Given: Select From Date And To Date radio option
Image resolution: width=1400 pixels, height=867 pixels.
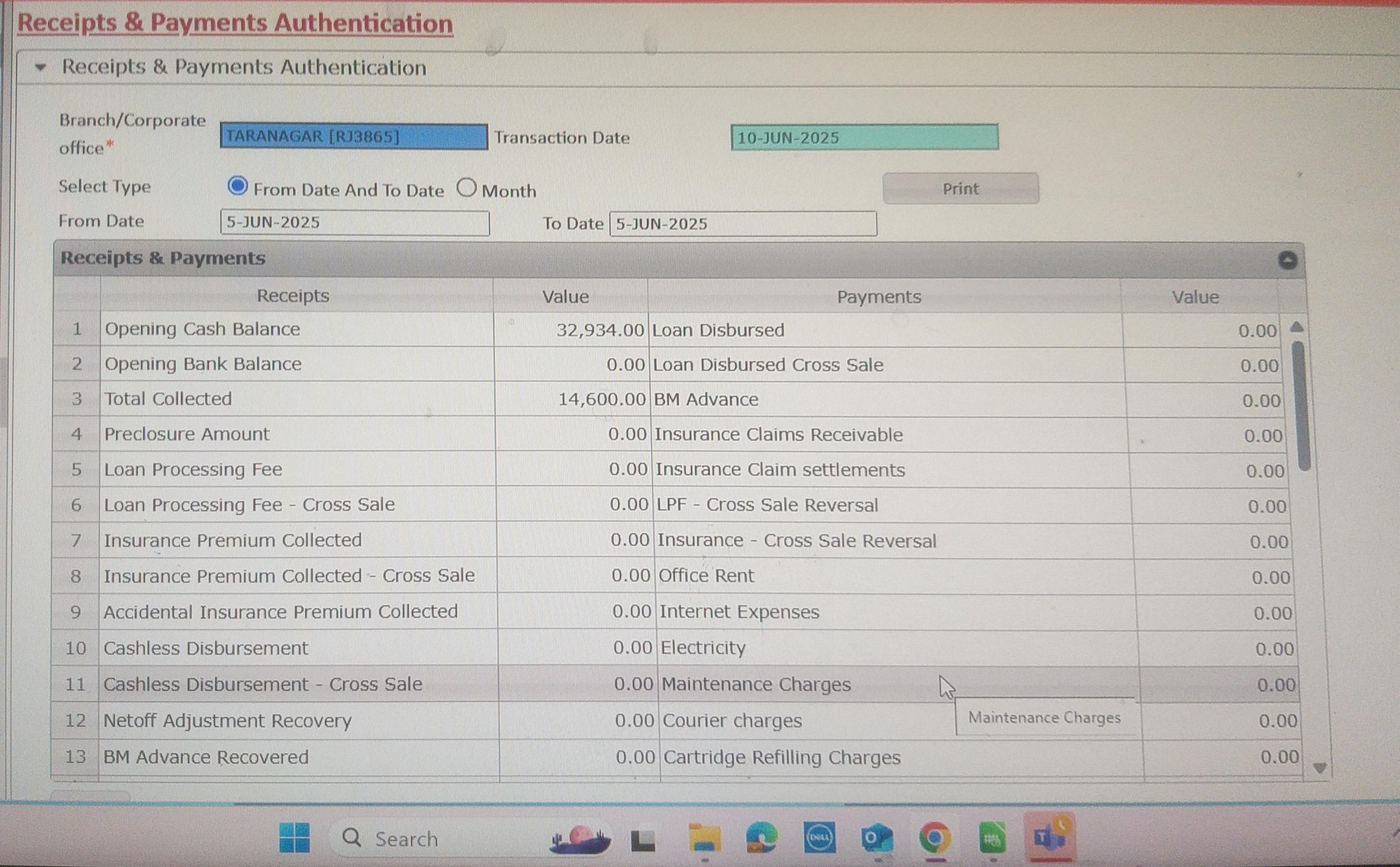Looking at the screenshot, I should [x=238, y=187].
